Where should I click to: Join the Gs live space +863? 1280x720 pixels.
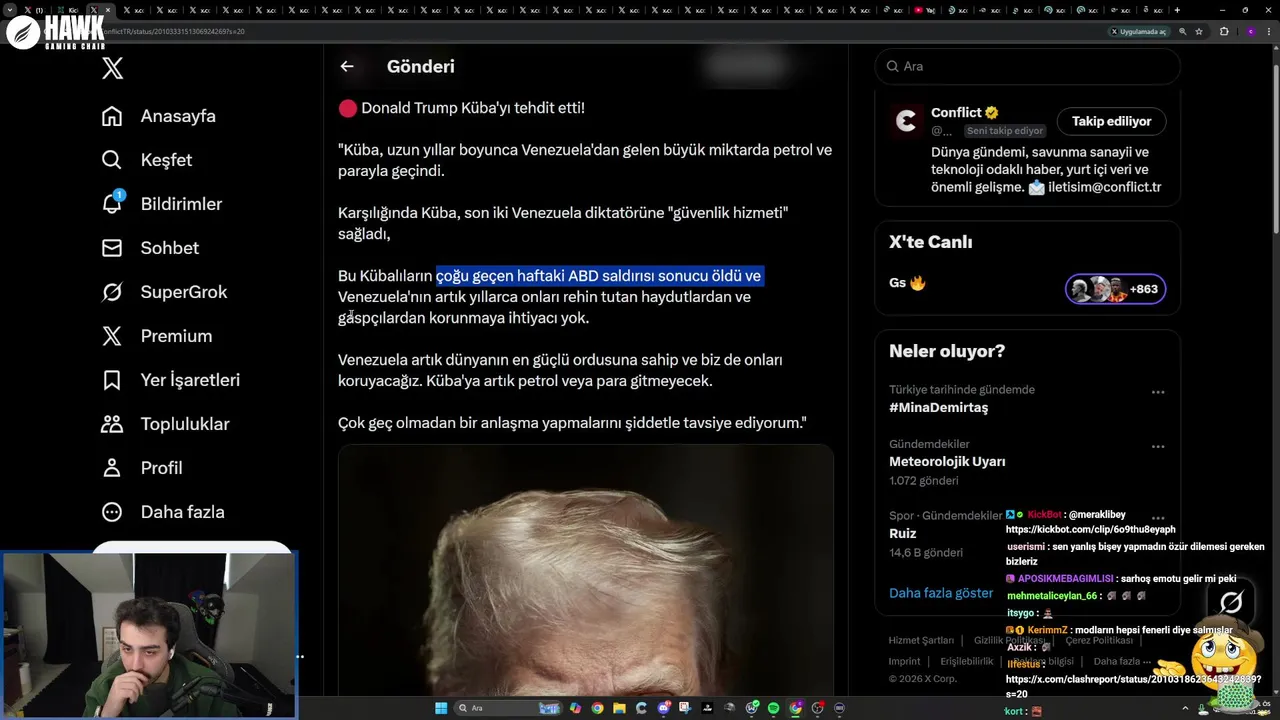(x=1115, y=289)
